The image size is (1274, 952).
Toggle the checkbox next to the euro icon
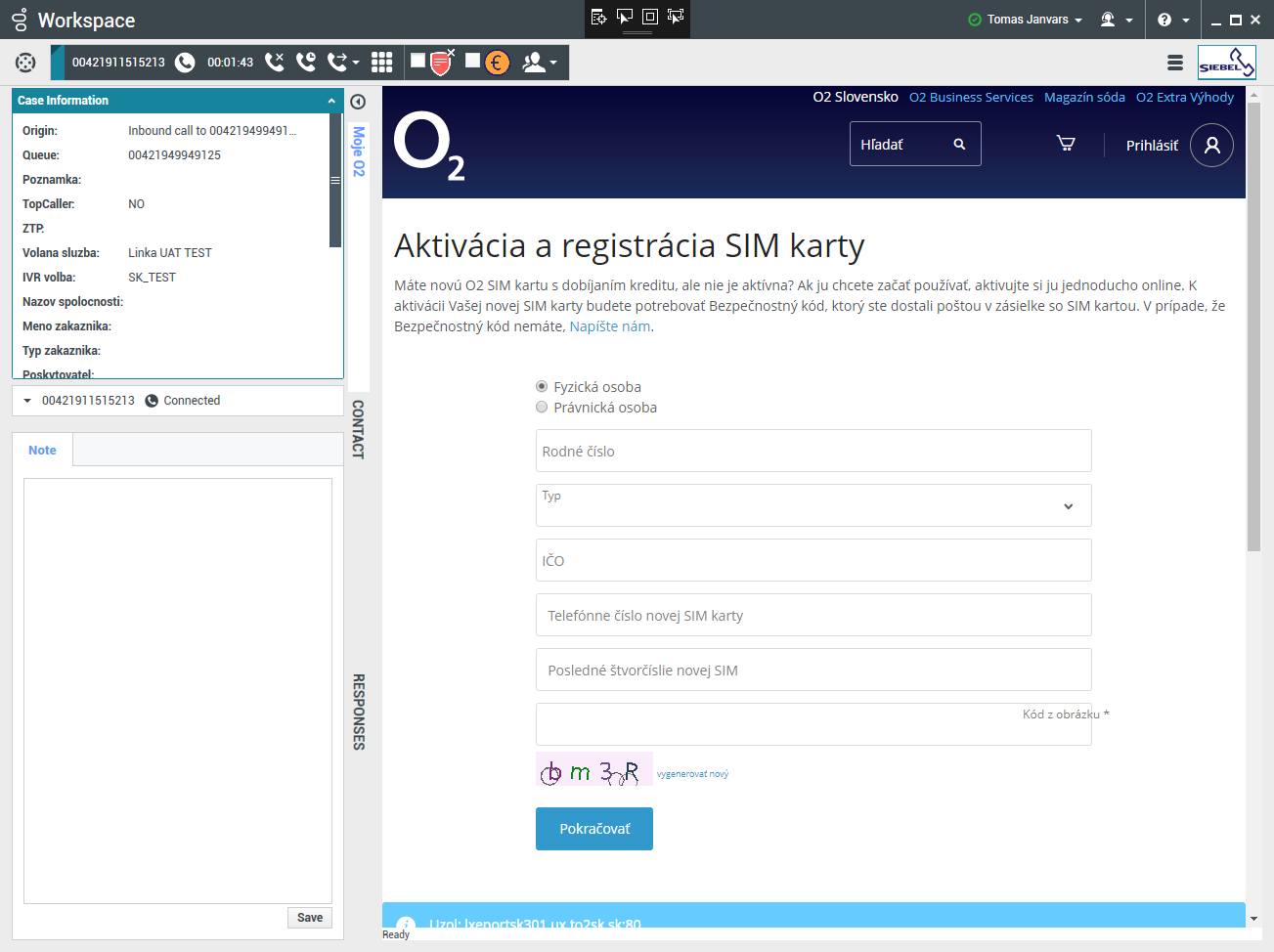(472, 61)
